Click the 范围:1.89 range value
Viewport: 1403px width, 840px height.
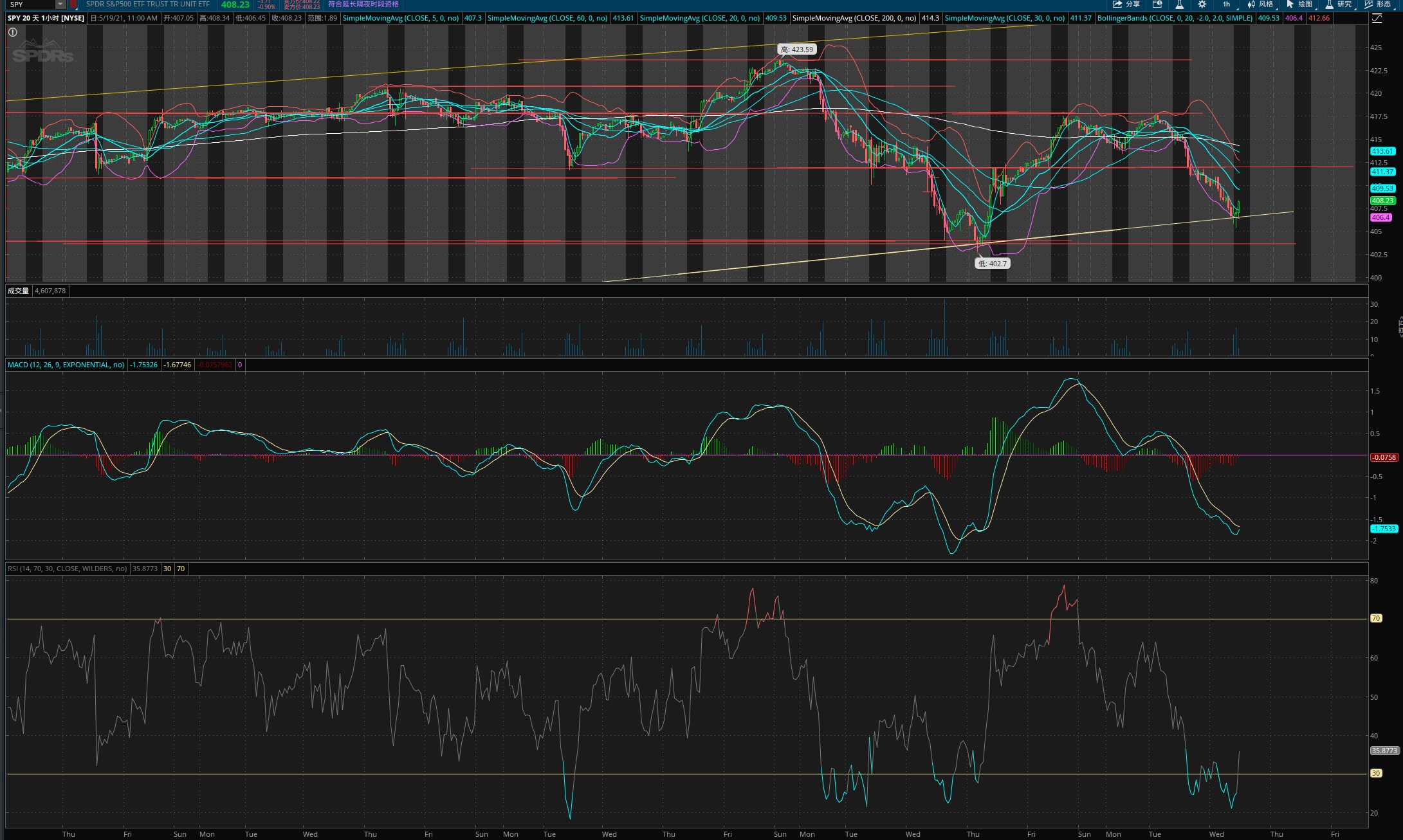[x=322, y=18]
